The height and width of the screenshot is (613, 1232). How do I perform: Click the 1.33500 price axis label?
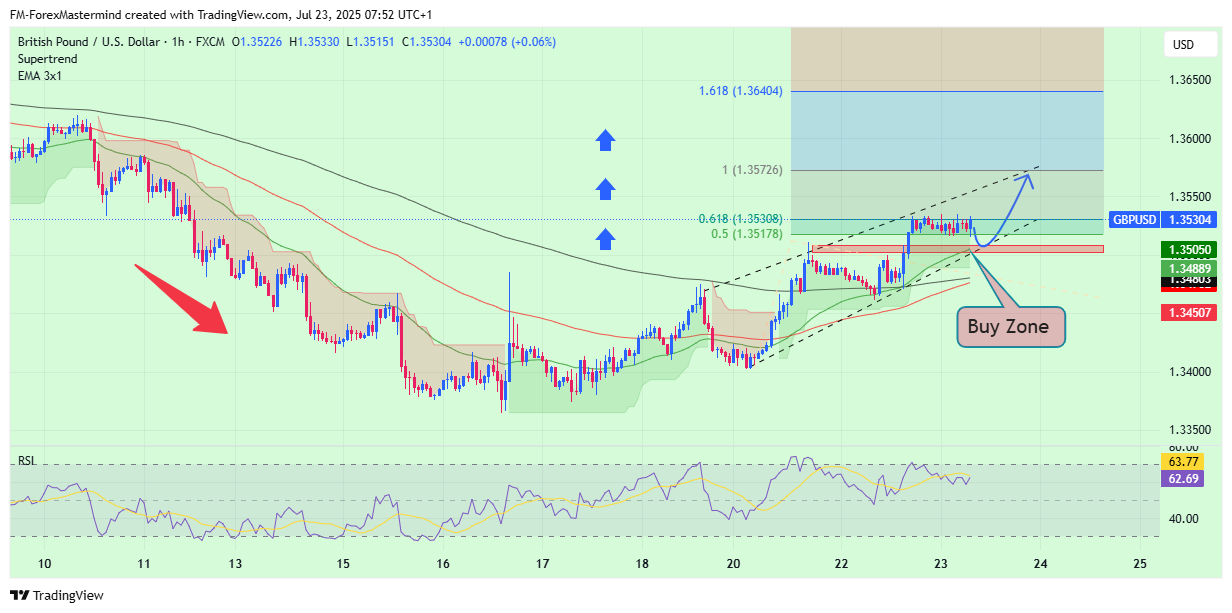1188,431
